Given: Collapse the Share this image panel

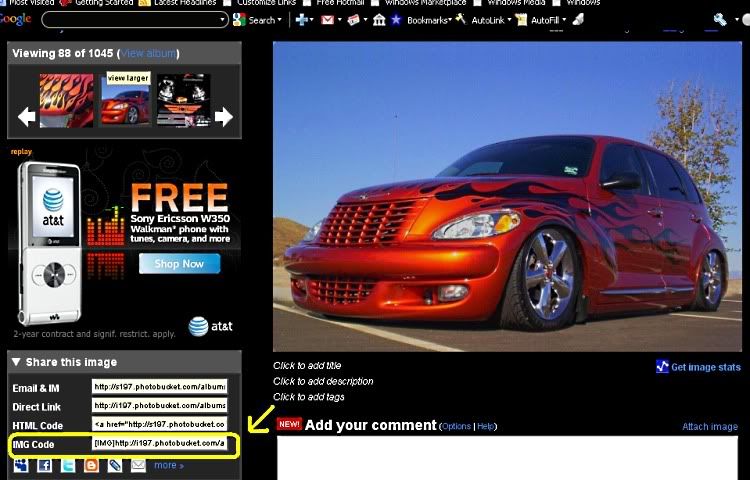Looking at the screenshot, I should tap(16, 362).
